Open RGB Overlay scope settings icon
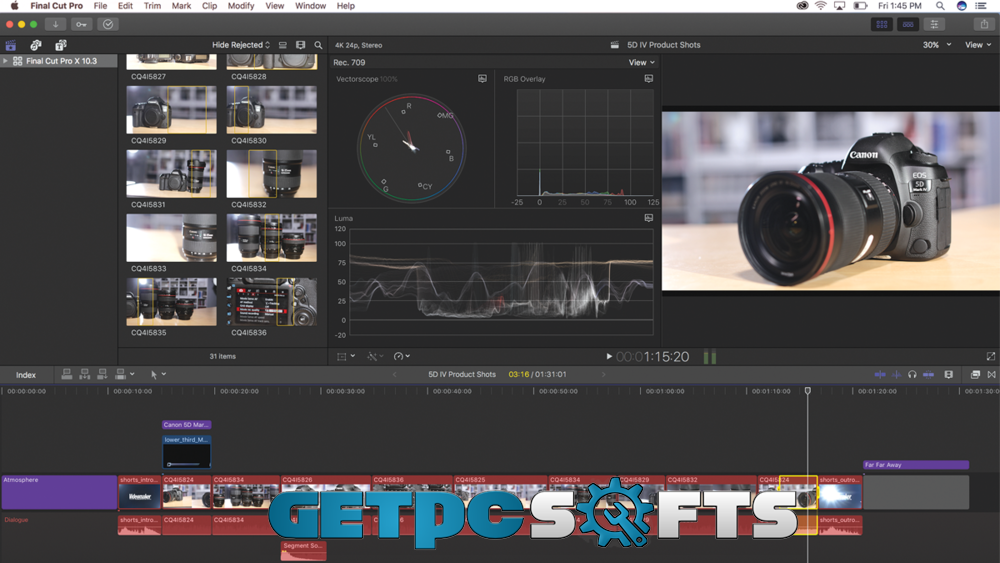This screenshot has width=1000, height=563. point(649,78)
